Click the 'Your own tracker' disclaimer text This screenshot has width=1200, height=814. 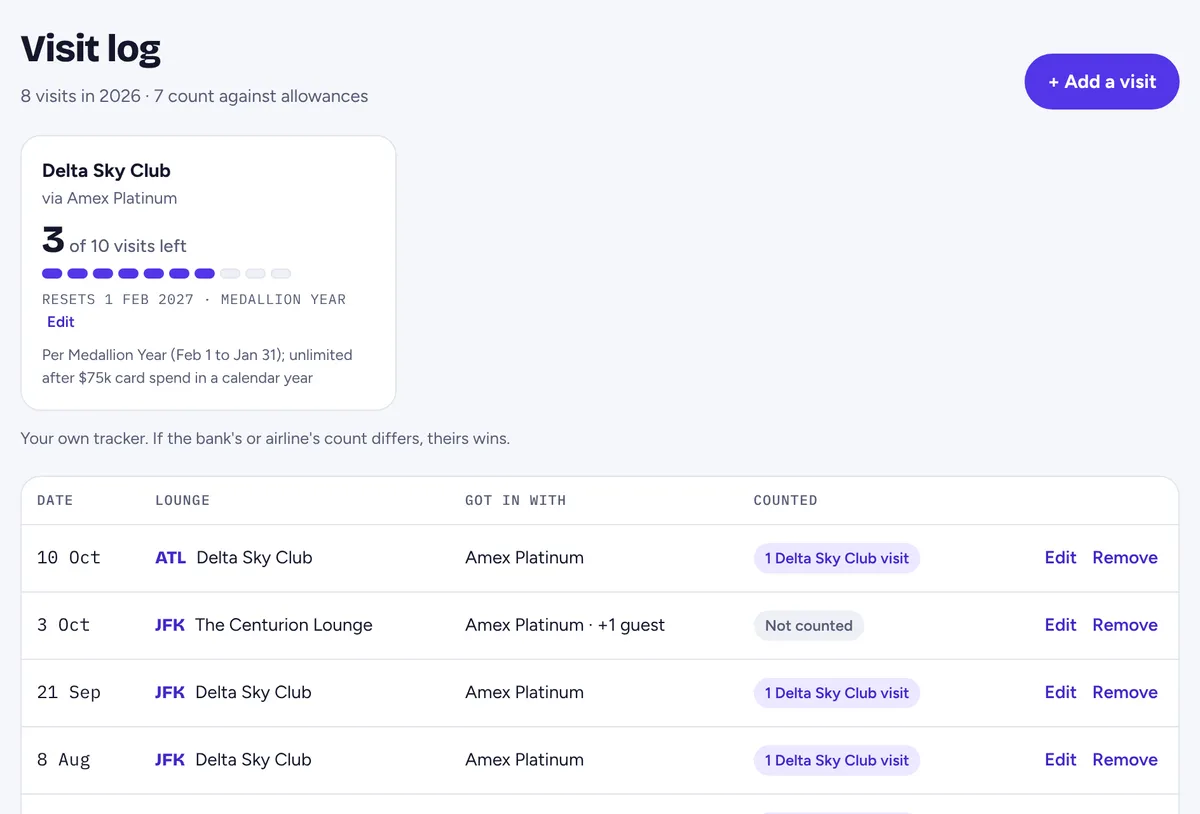[x=265, y=438]
